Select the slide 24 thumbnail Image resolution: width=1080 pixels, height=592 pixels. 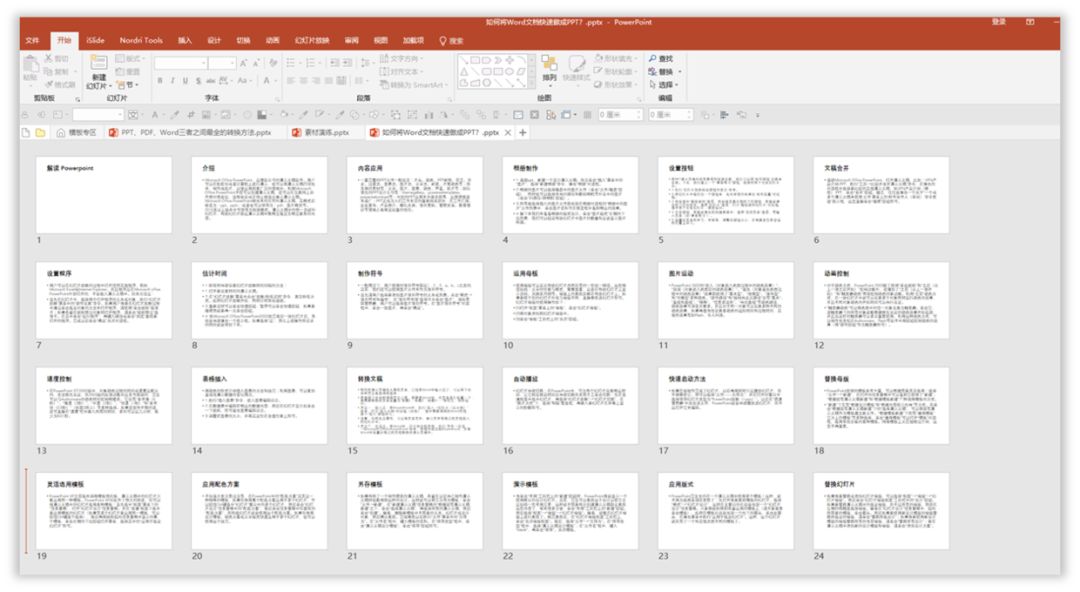click(x=881, y=511)
